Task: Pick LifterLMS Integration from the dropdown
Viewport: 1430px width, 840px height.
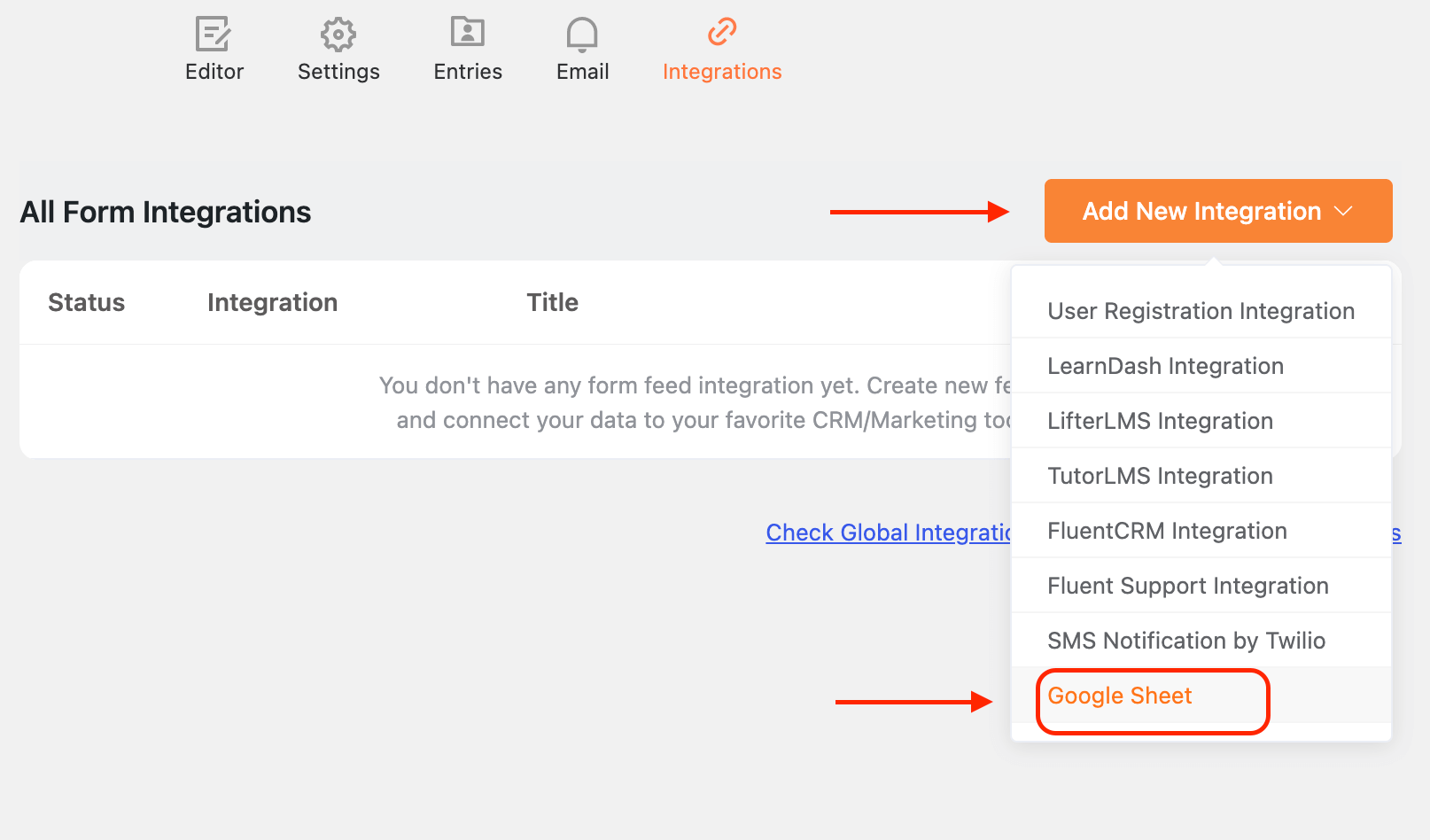Action: [x=1201, y=421]
